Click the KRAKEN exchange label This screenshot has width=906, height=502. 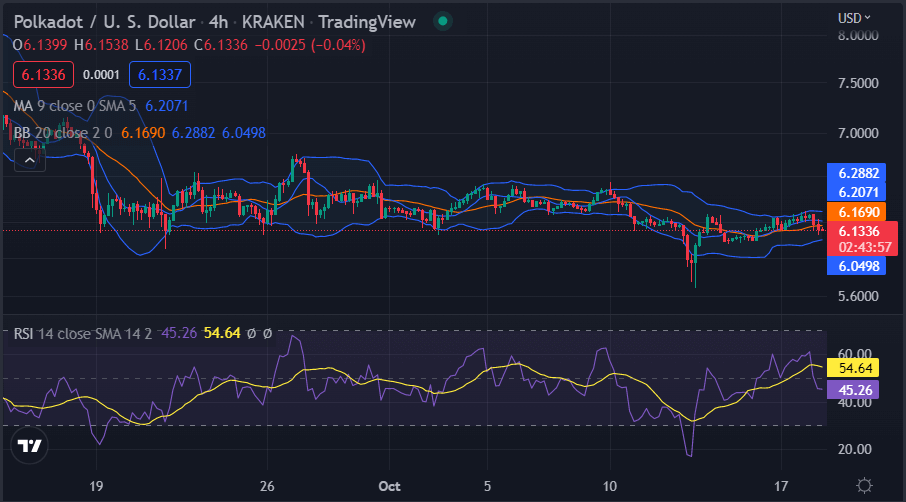coord(273,22)
